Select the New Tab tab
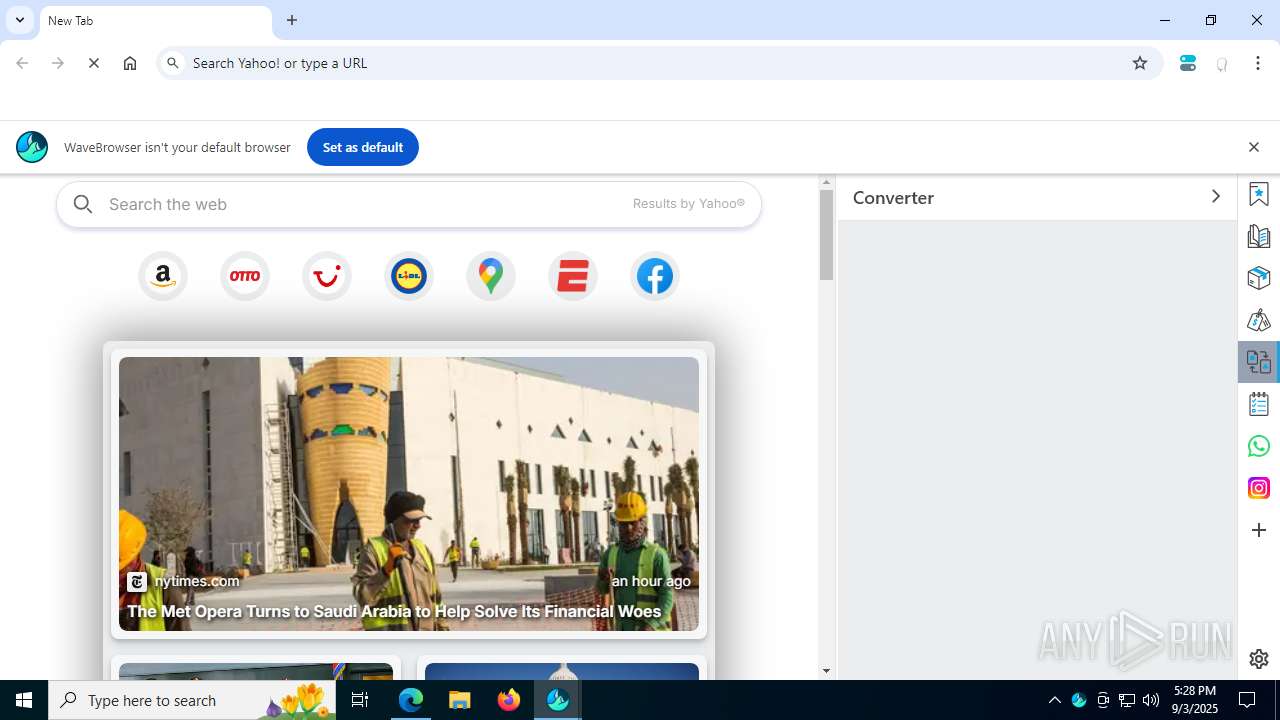1280x720 pixels. click(x=155, y=21)
